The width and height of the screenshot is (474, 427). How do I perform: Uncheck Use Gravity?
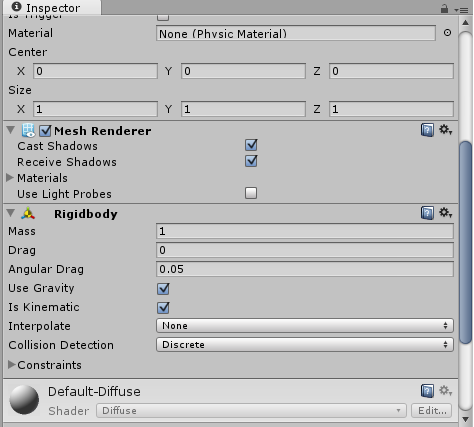163,289
